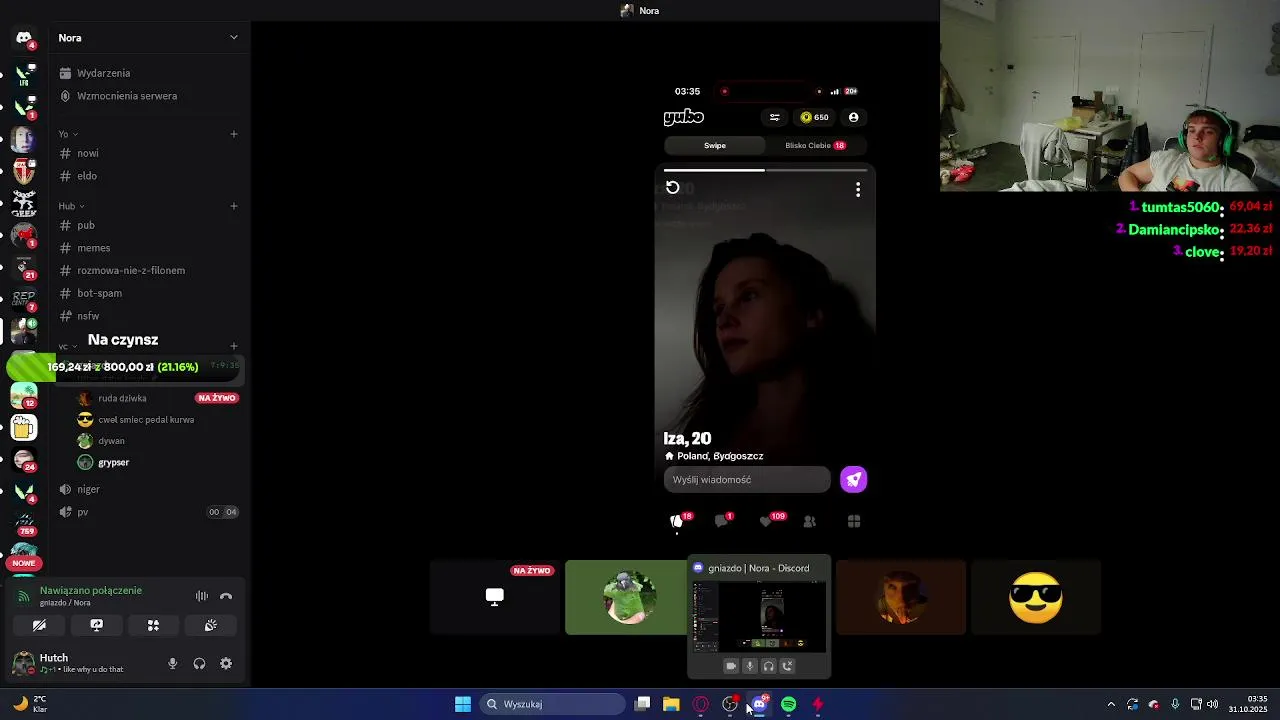Toggle deafen in Discord taskbar preview
The width and height of the screenshot is (1280, 720).
(x=768, y=666)
